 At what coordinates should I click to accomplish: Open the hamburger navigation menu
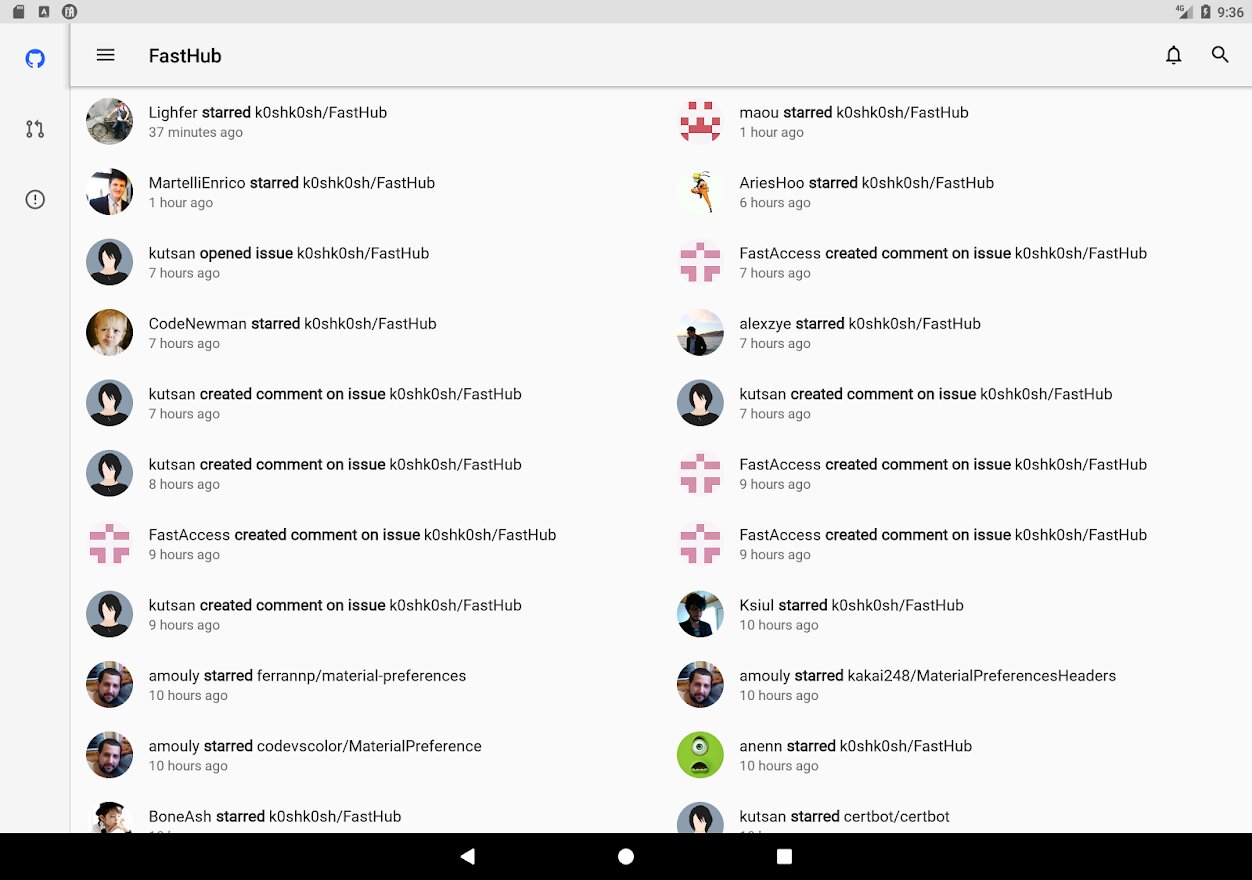pos(105,55)
